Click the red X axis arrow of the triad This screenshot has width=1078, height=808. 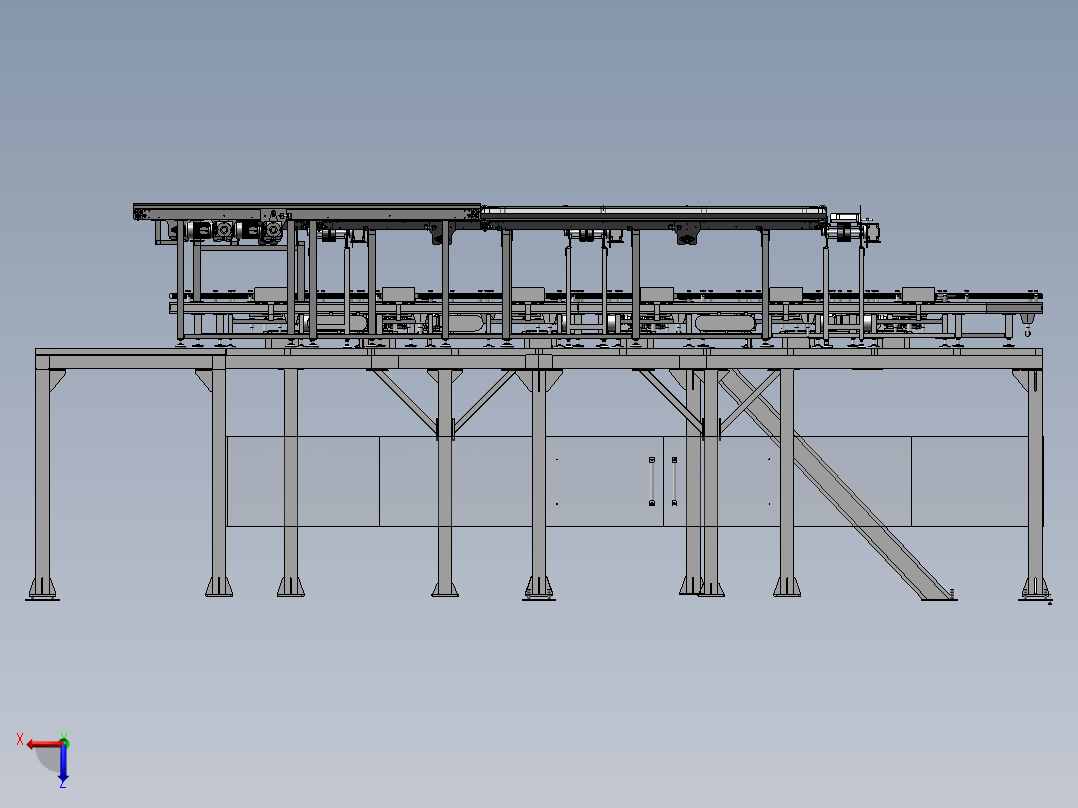[x=44, y=745]
